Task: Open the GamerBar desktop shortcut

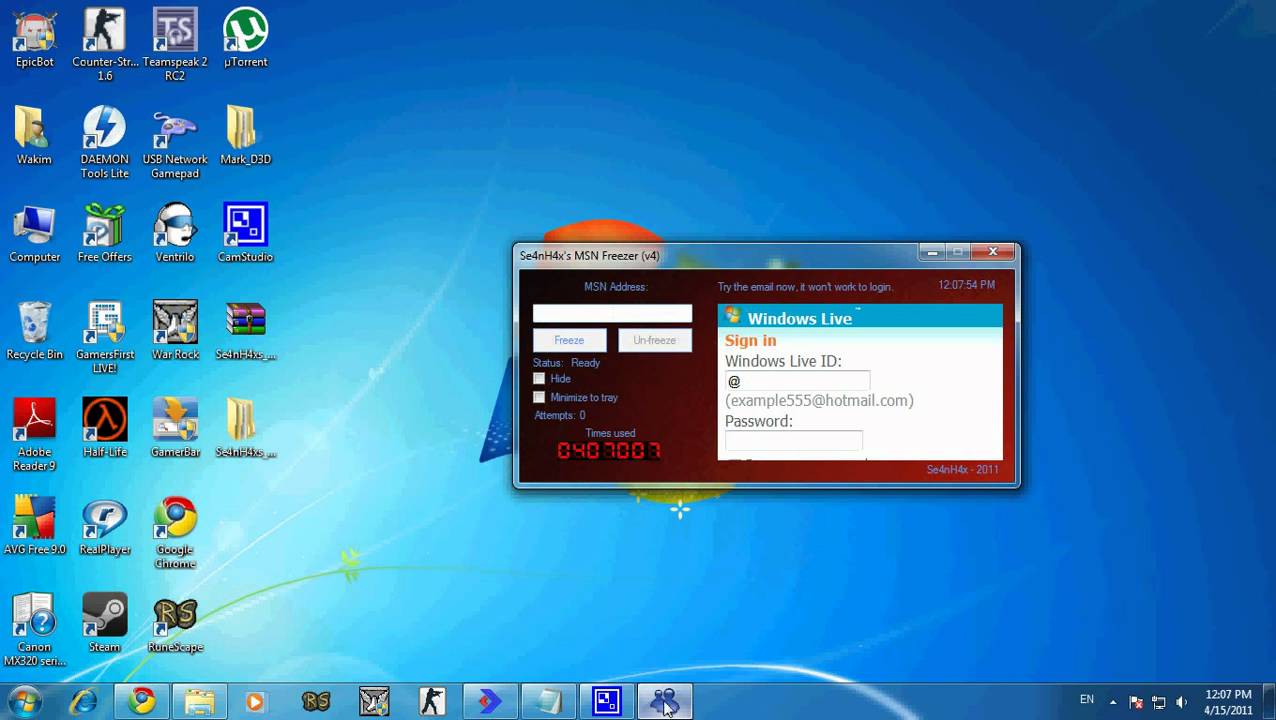Action: click(175, 428)
